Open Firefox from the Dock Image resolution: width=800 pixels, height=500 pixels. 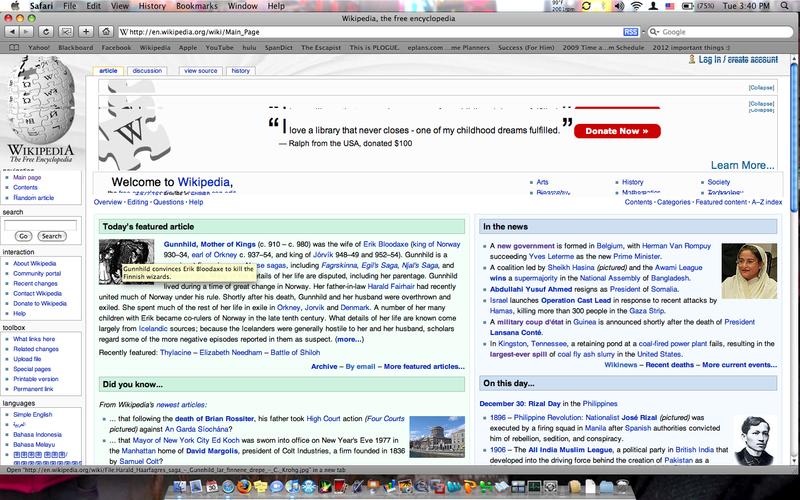[244, 486]
